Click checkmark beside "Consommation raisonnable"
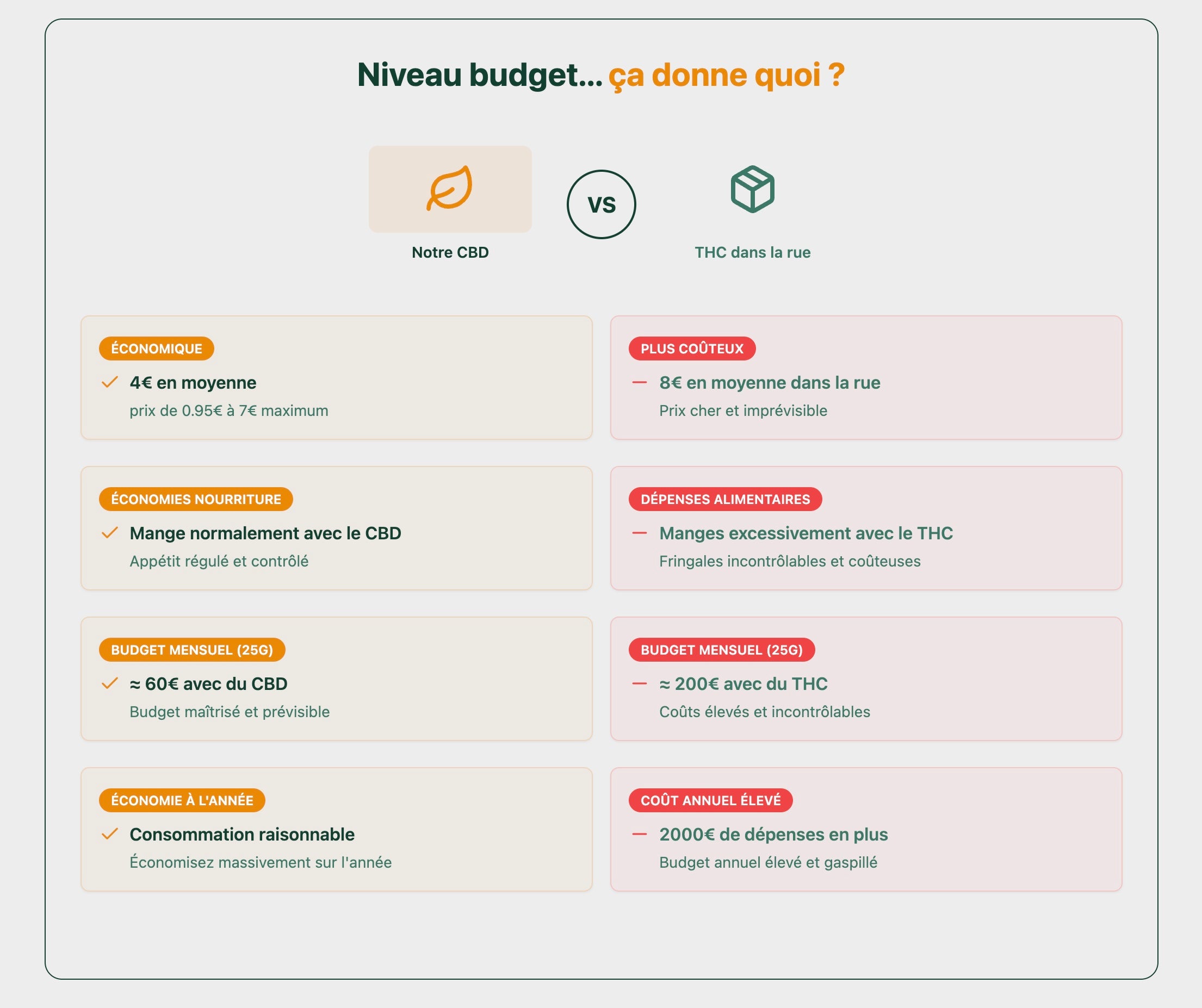This screenshot has height=1008, width=1202. coord(109,833)
